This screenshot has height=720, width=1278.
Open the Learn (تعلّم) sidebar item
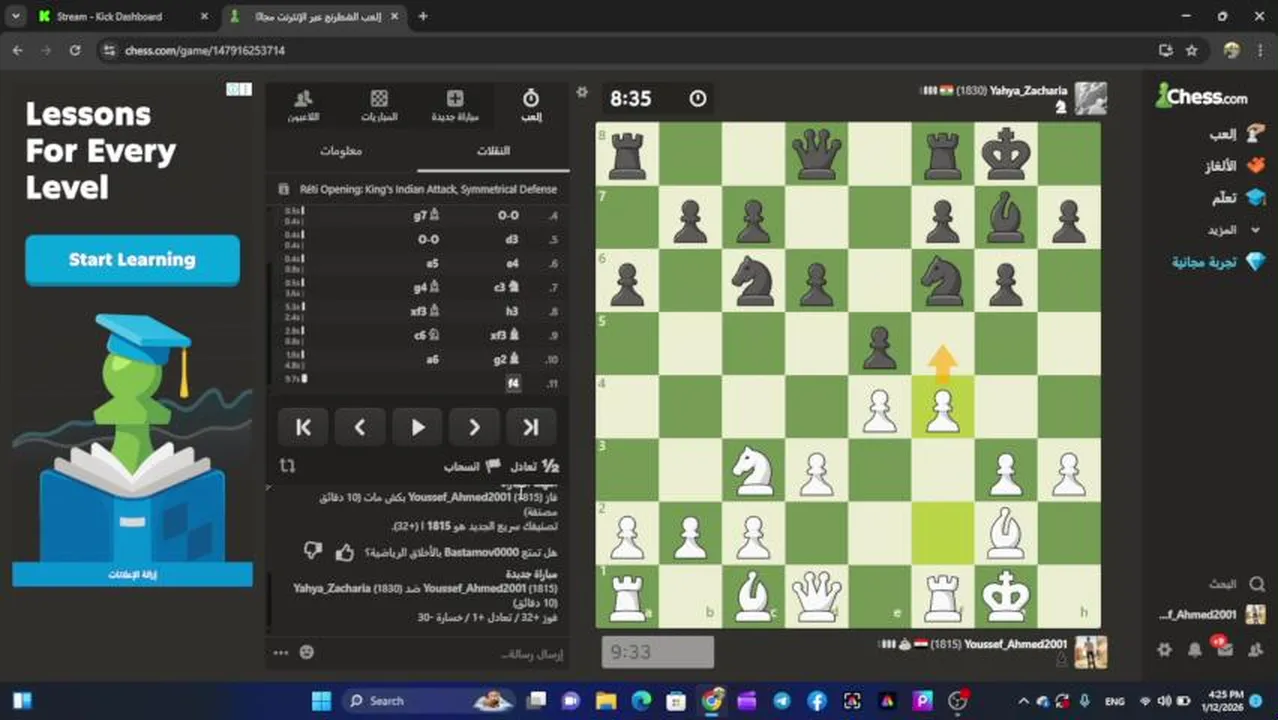[x=1238, y=198]
